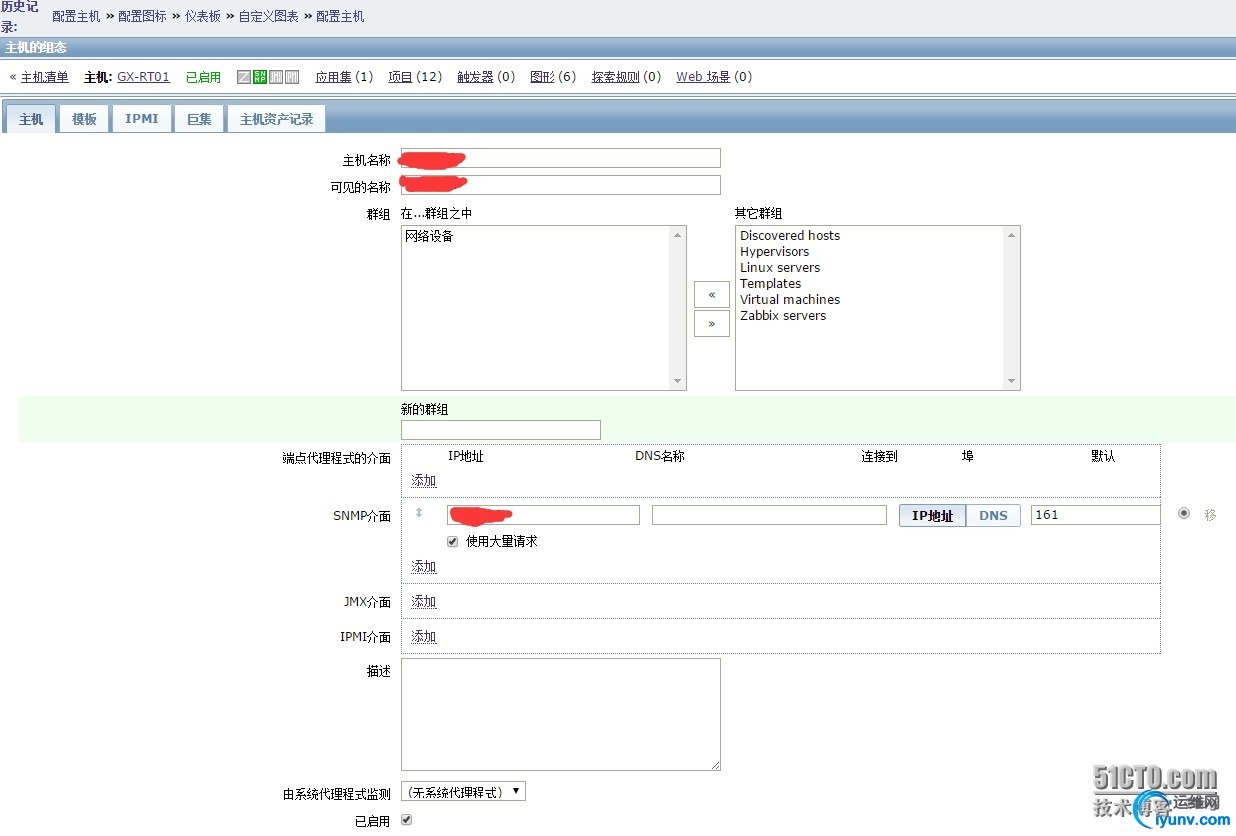1236x836 pixels.
Task: Select the SNMP interface default radio button
Action: pyautogui.click(x=1184, y=513)
